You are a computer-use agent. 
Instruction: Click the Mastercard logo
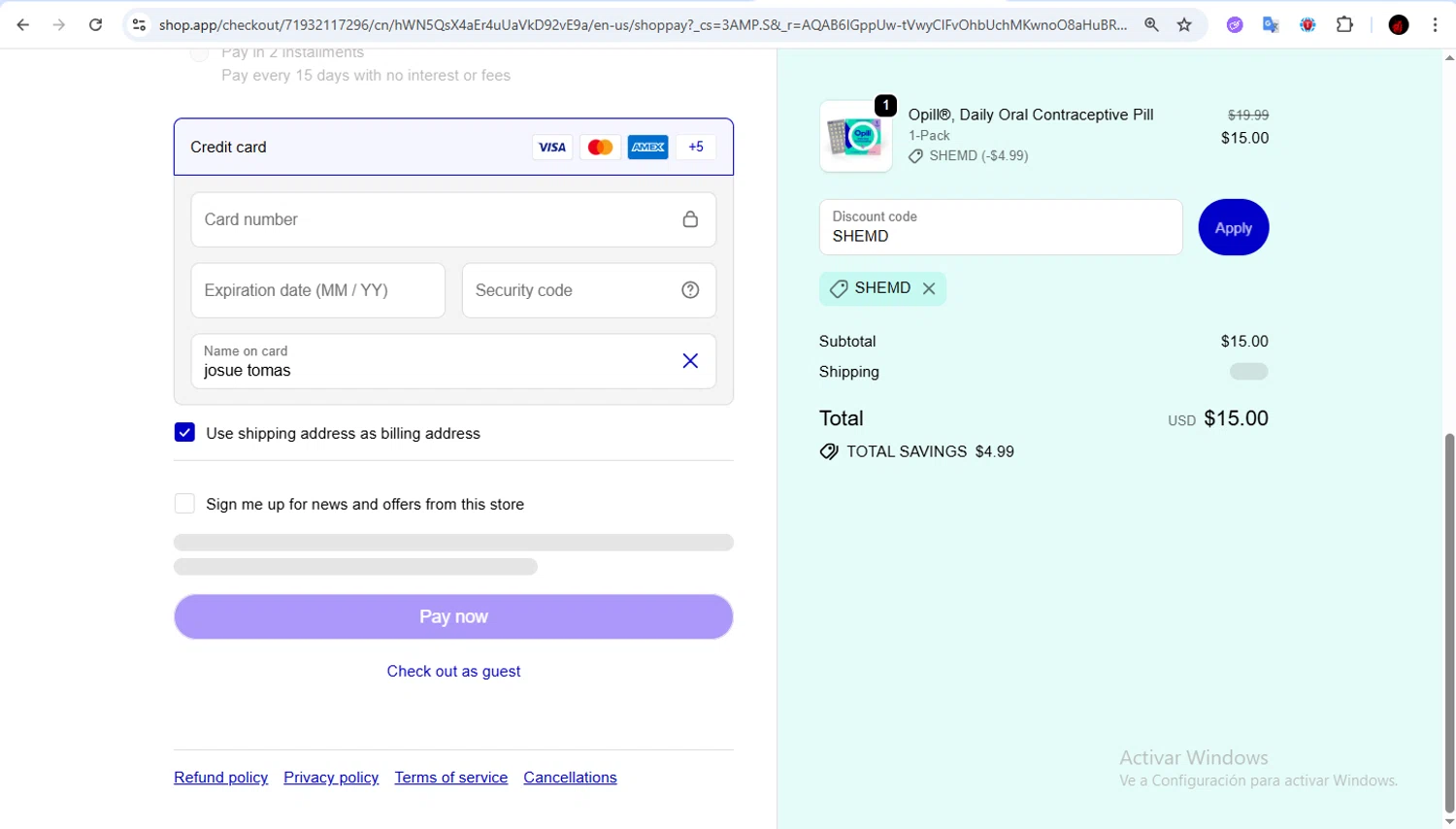[600, 148]
